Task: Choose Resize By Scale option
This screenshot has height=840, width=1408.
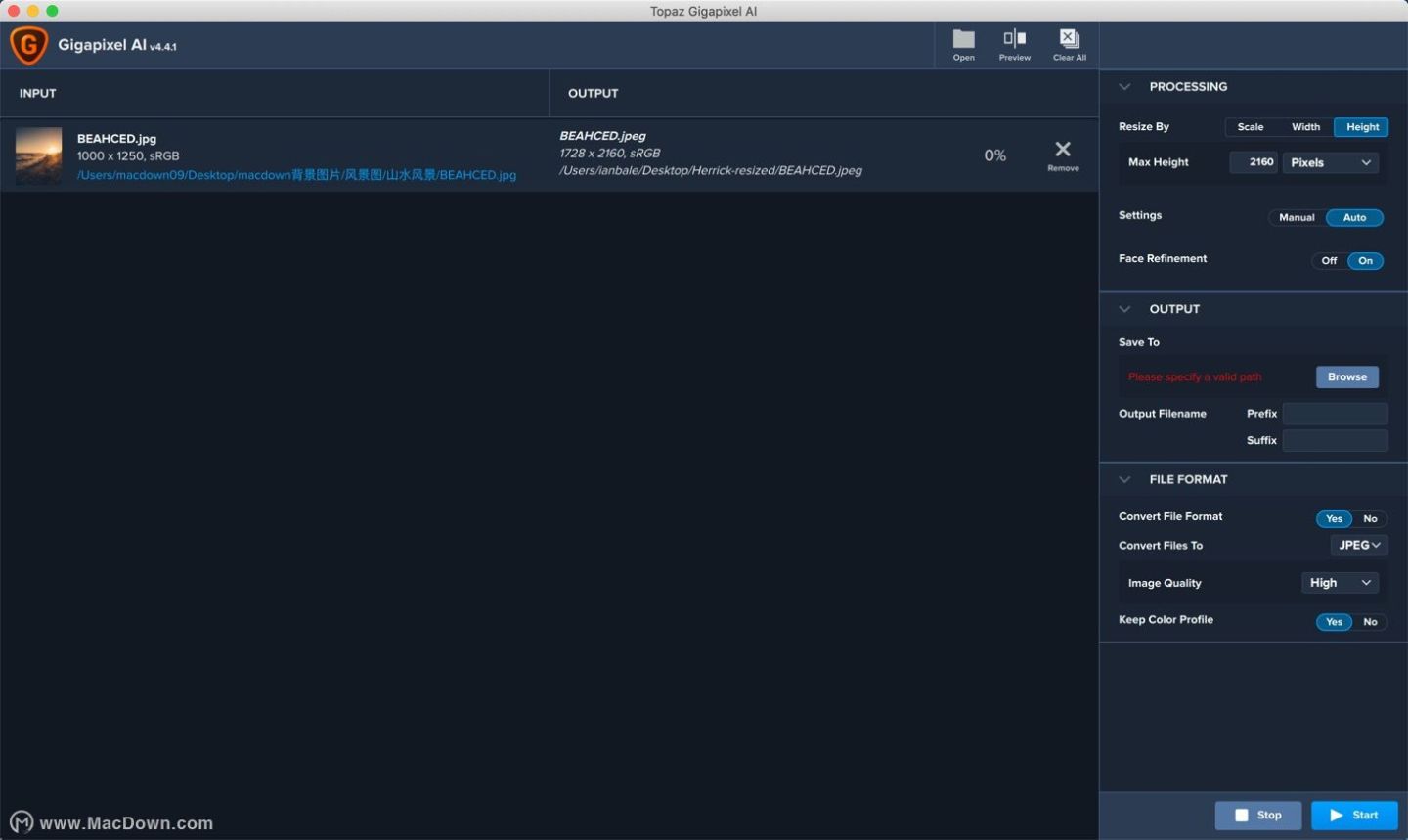Action: [x=1251, y=127]
